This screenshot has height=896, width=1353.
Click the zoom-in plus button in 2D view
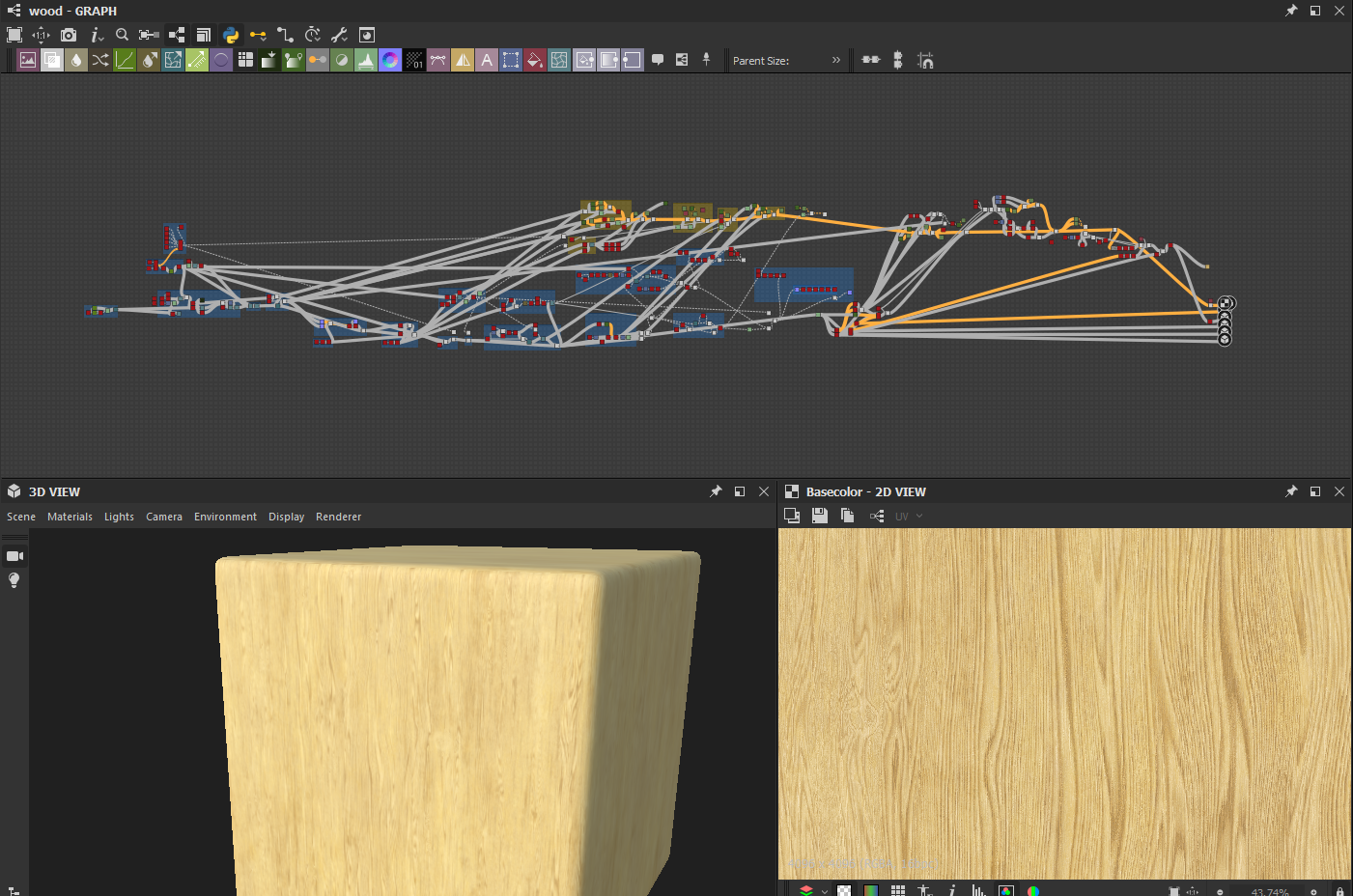click(x=1313, y=891)
